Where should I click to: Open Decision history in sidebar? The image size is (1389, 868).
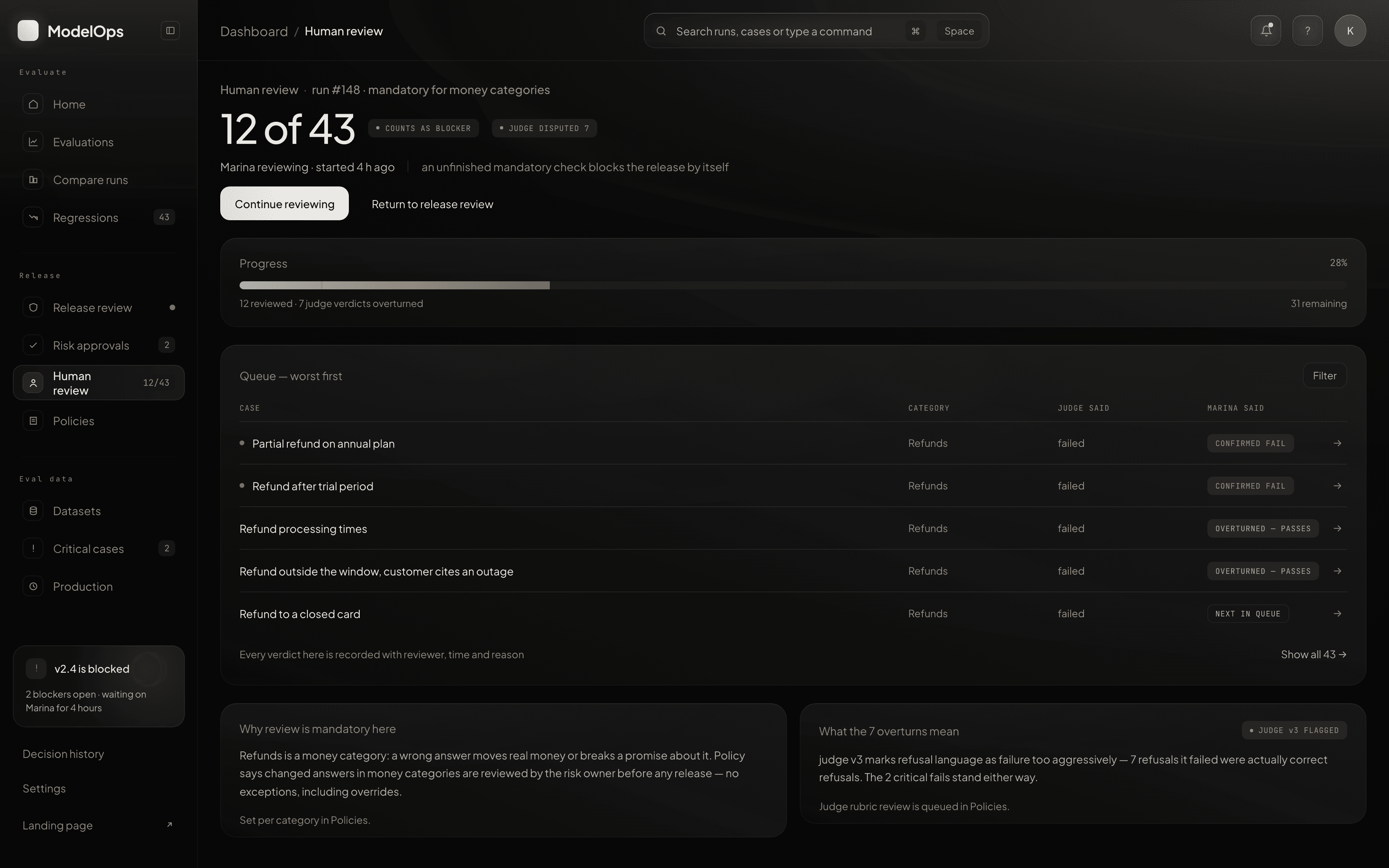pyautogui.click(x=63, y=754)
